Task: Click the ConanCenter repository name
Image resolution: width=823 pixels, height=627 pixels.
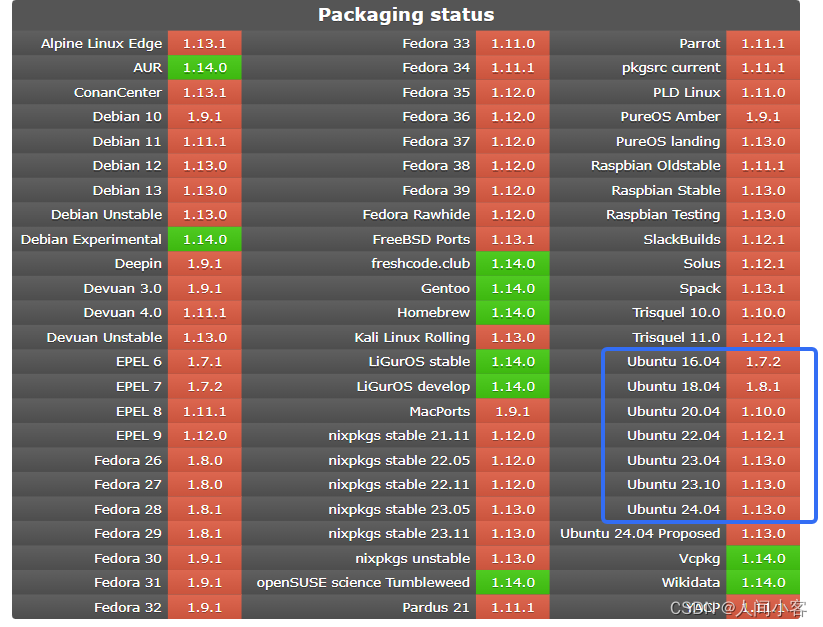Action: click(118, 92)
